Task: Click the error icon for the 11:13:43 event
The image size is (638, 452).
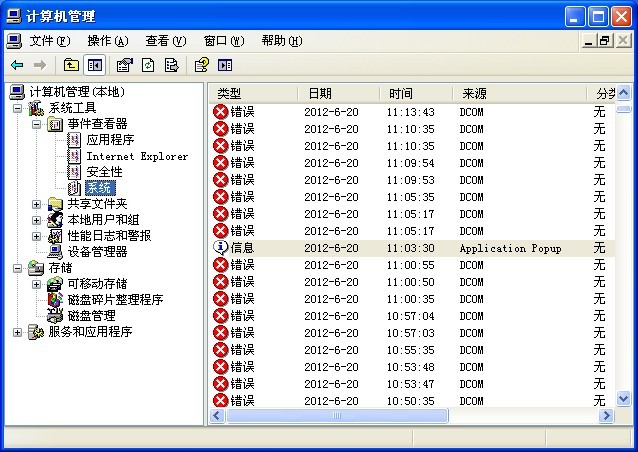Action: click(221, 112)
